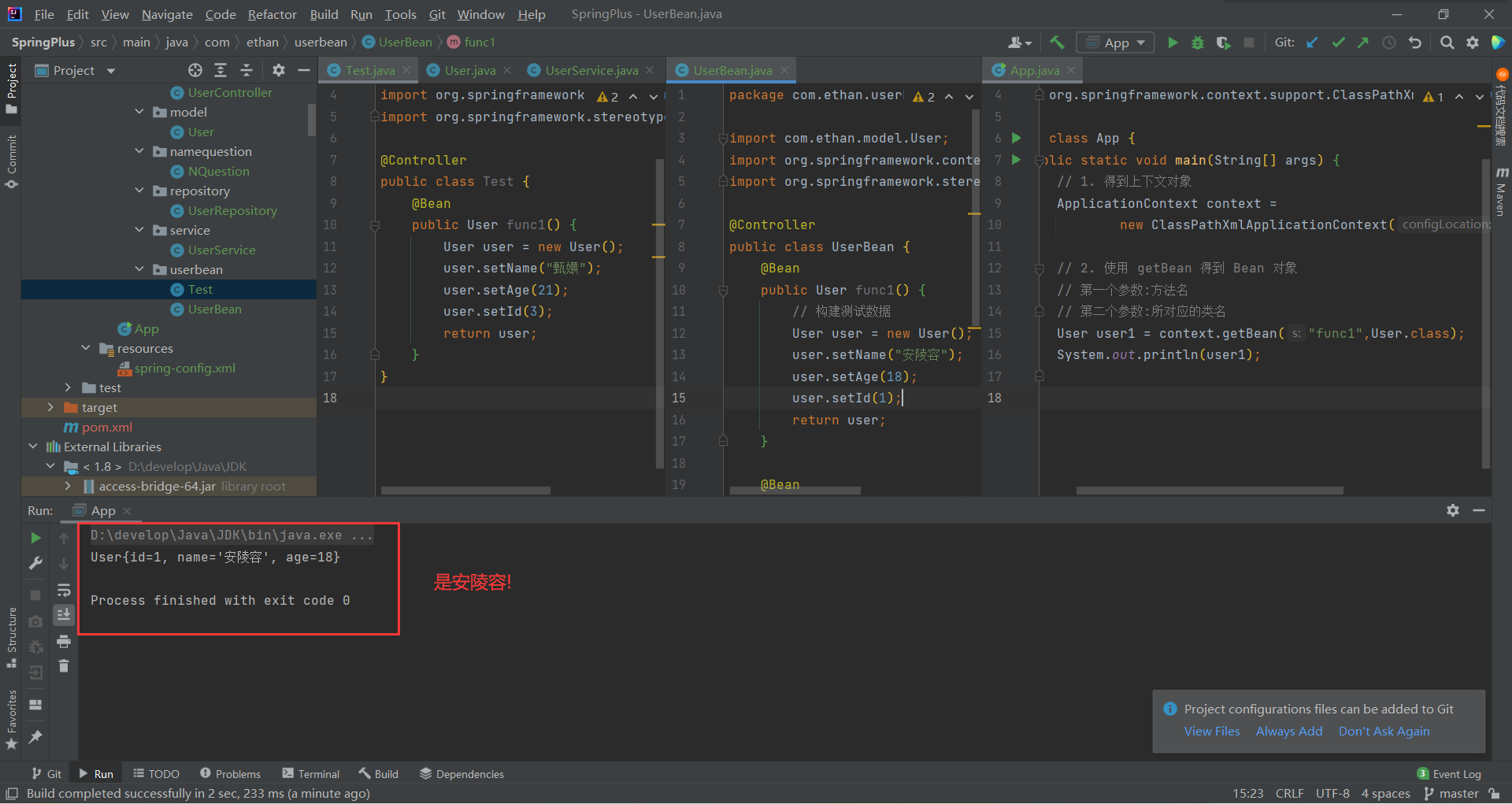
Task: Click the pin tab icon in Run panel
Action: 35,736
